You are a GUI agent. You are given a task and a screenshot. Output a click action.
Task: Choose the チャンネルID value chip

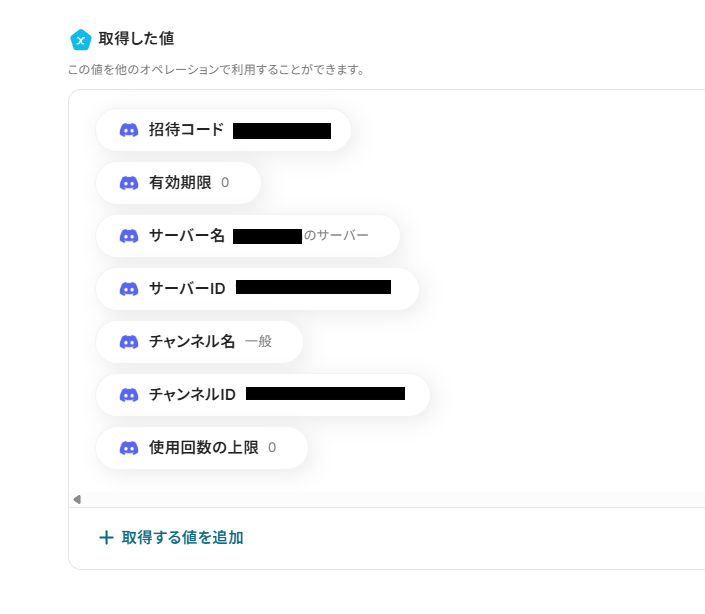coord(263,395)
